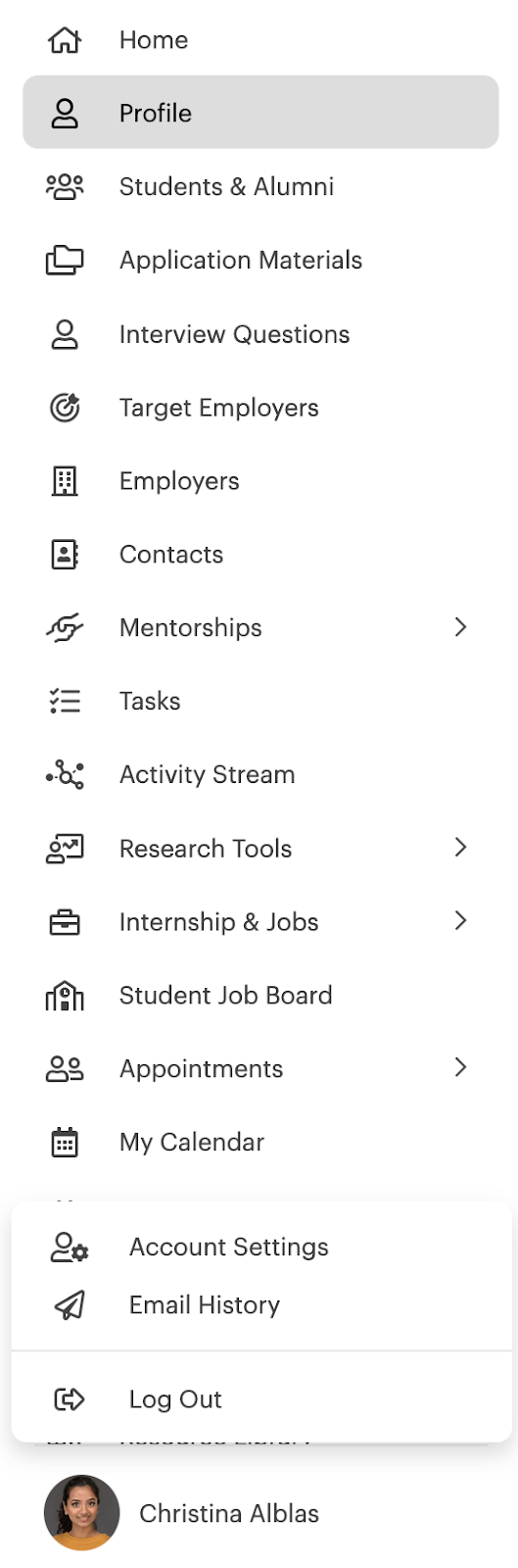The image size is (518, 1568).
Task: Go to Interview Questions
Action: (x=234, y=334)
